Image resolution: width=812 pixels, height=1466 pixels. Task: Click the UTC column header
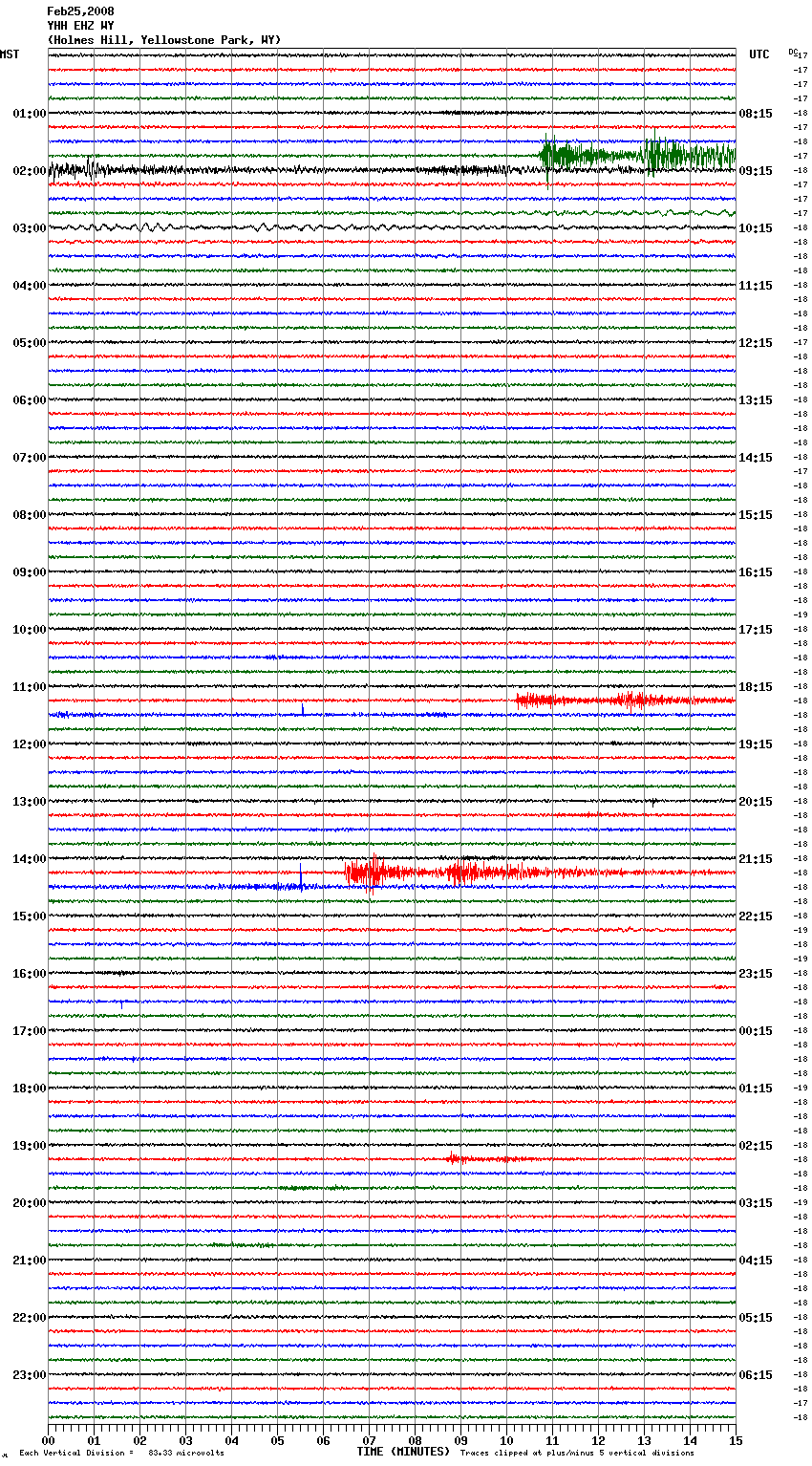pos(759,54)
